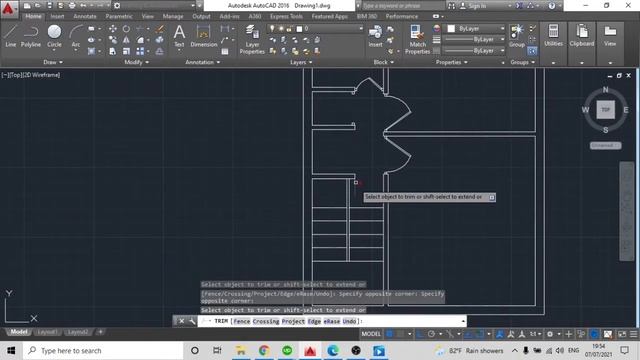Toggle MODEL space button in status bar
Image resolution: width=640 pixels, height=360 pixels.
pyautogui.click(x=371, y=334)
